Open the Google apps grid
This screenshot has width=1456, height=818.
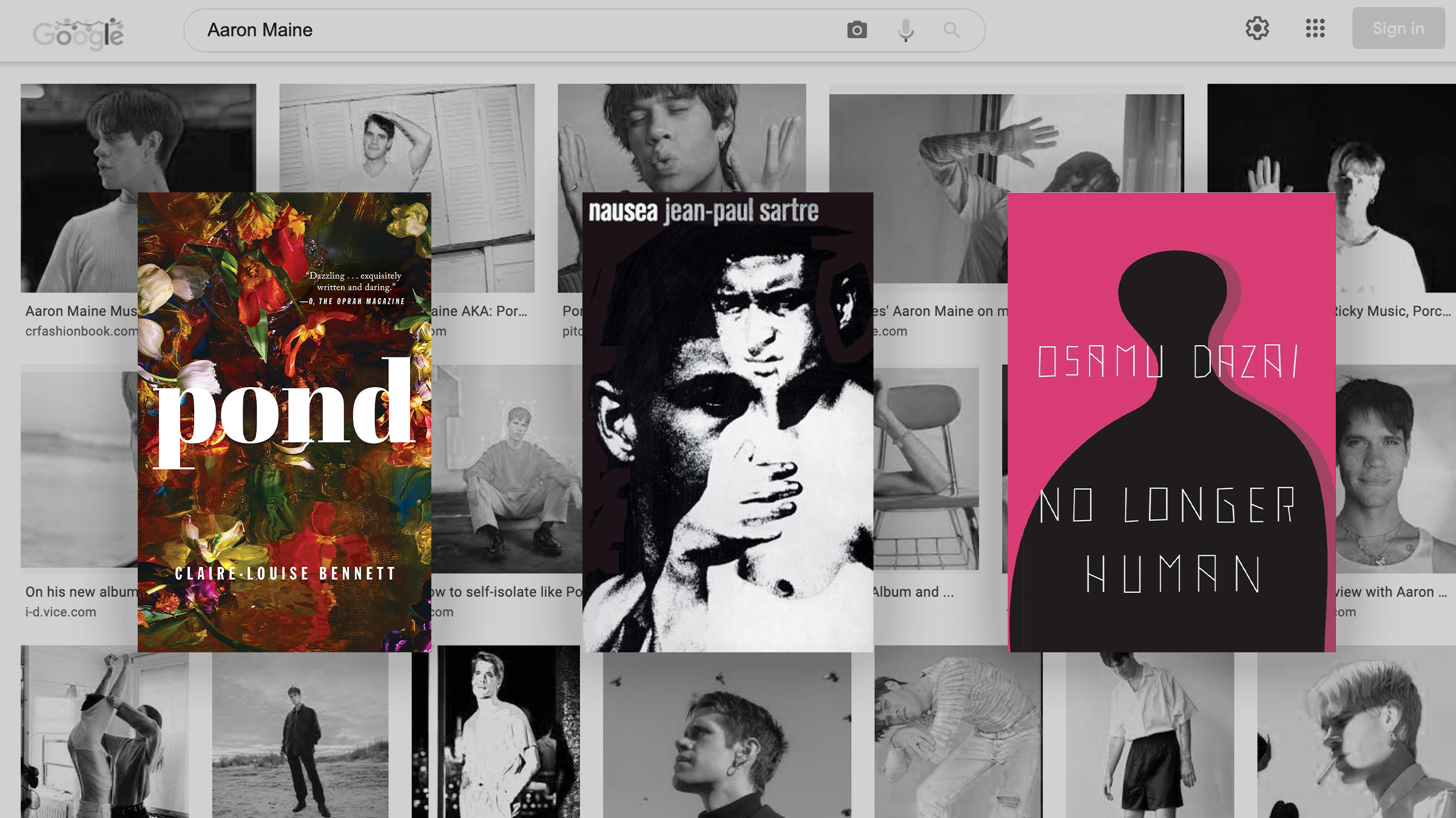click(x=1315, y=28)
